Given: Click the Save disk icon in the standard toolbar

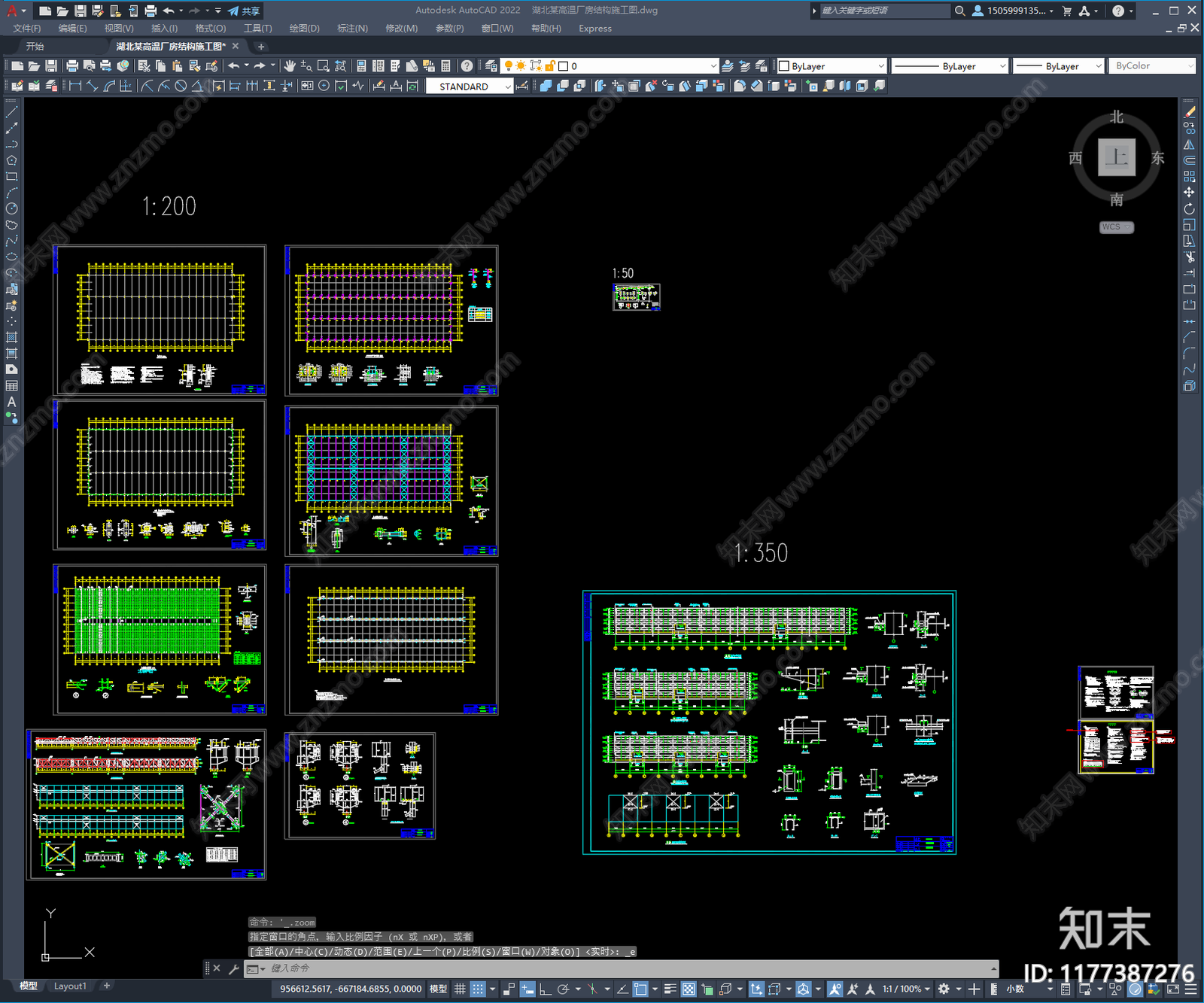Looking at the screenshot, I should (x=51, y=66).
